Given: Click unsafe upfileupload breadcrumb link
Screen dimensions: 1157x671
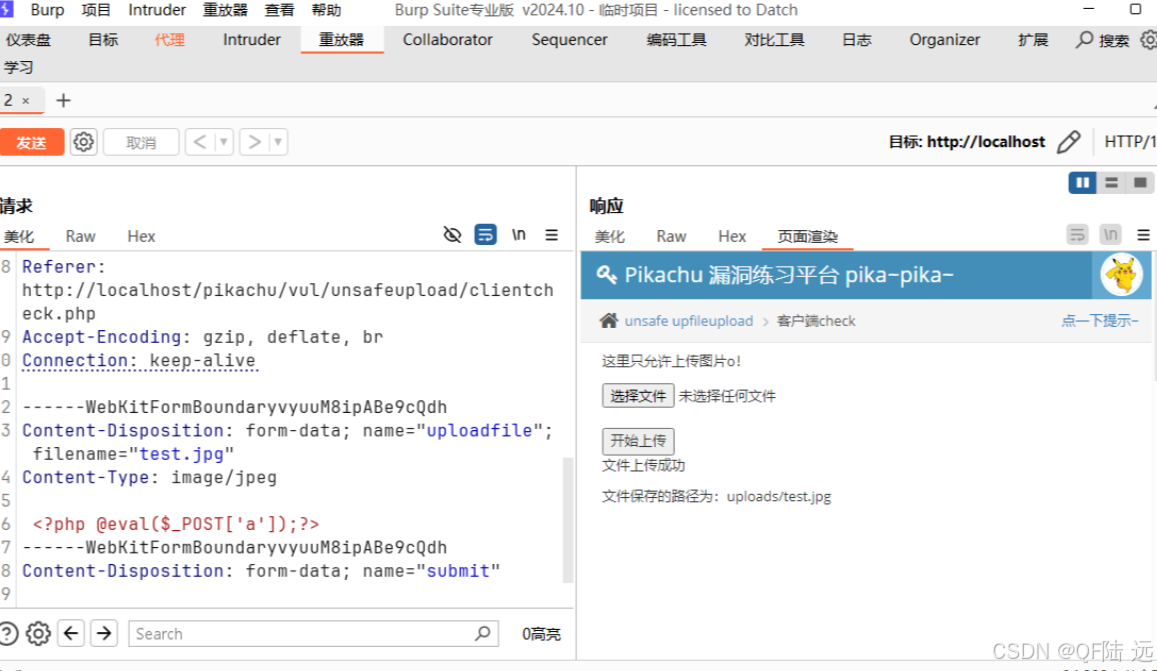Looking at the screenshot, I should (688, 321).
